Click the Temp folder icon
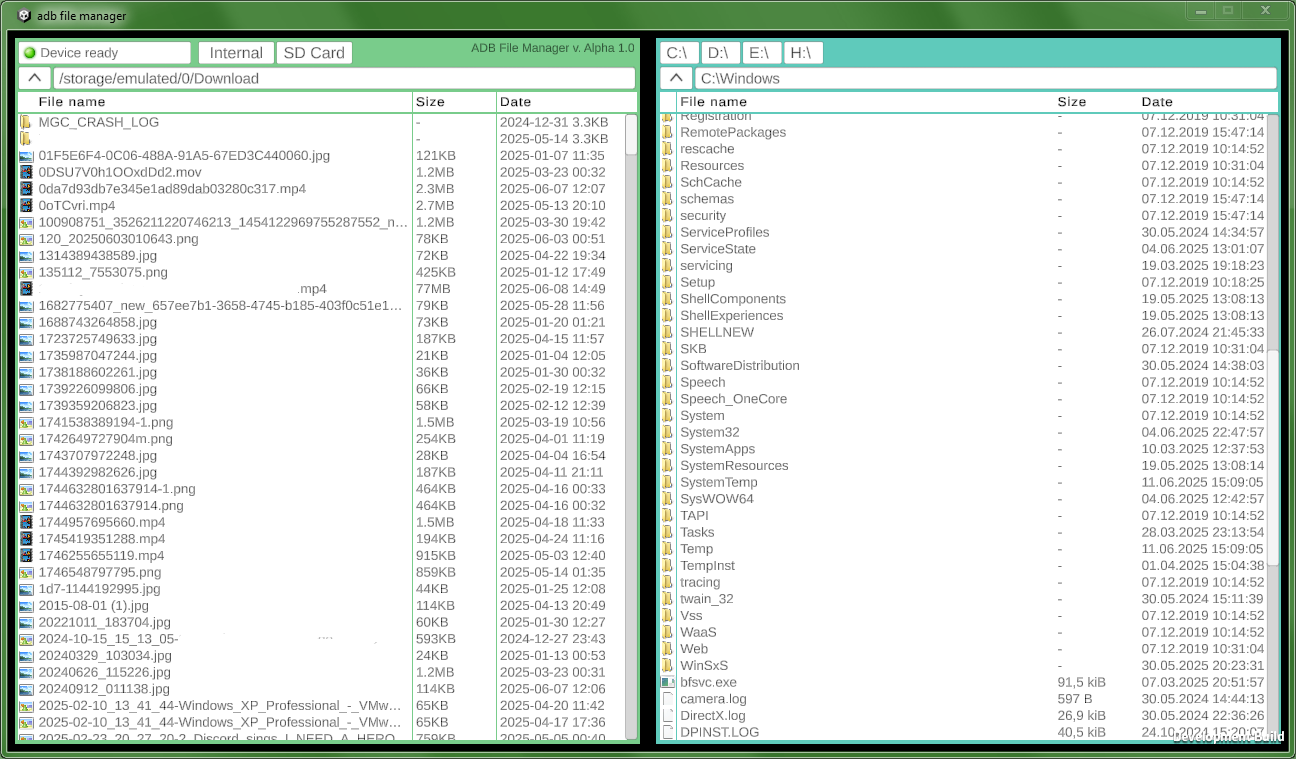Image resolution: width=1296 pixels, height=759 pixels. click(667, 549)
